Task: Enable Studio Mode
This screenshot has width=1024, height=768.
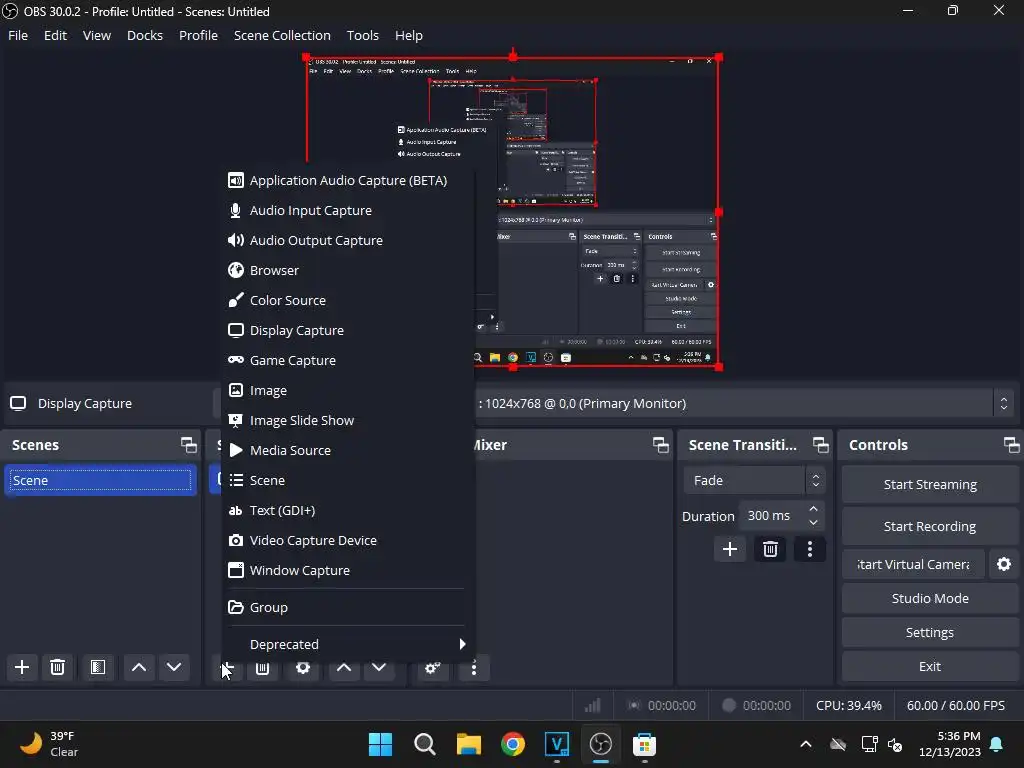Action: [930, 598]
